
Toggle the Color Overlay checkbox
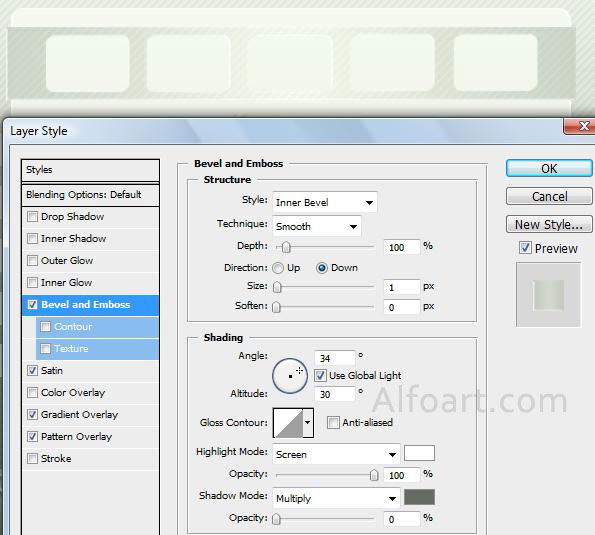33,393
